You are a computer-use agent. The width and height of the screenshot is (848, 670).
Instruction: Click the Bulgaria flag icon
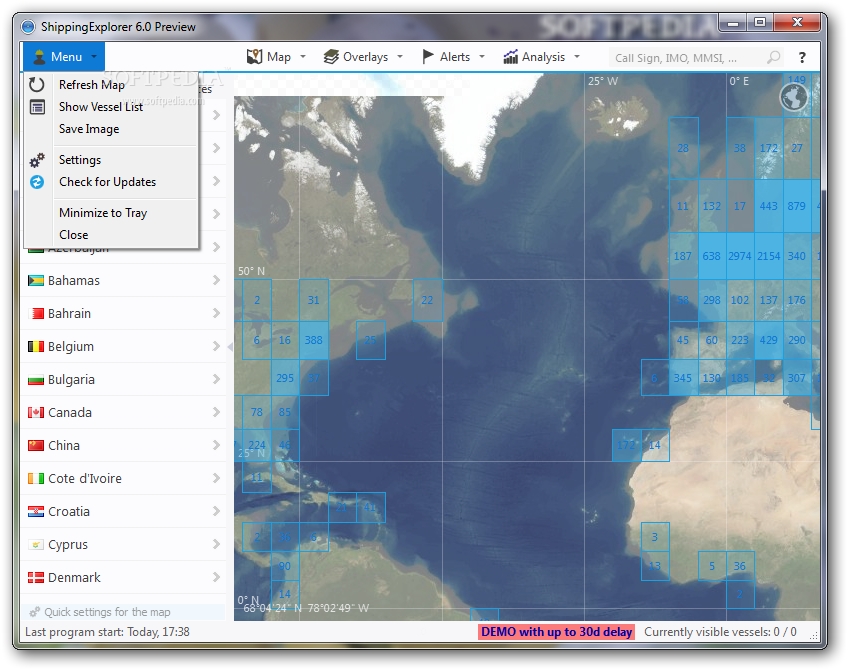point(36,380)
